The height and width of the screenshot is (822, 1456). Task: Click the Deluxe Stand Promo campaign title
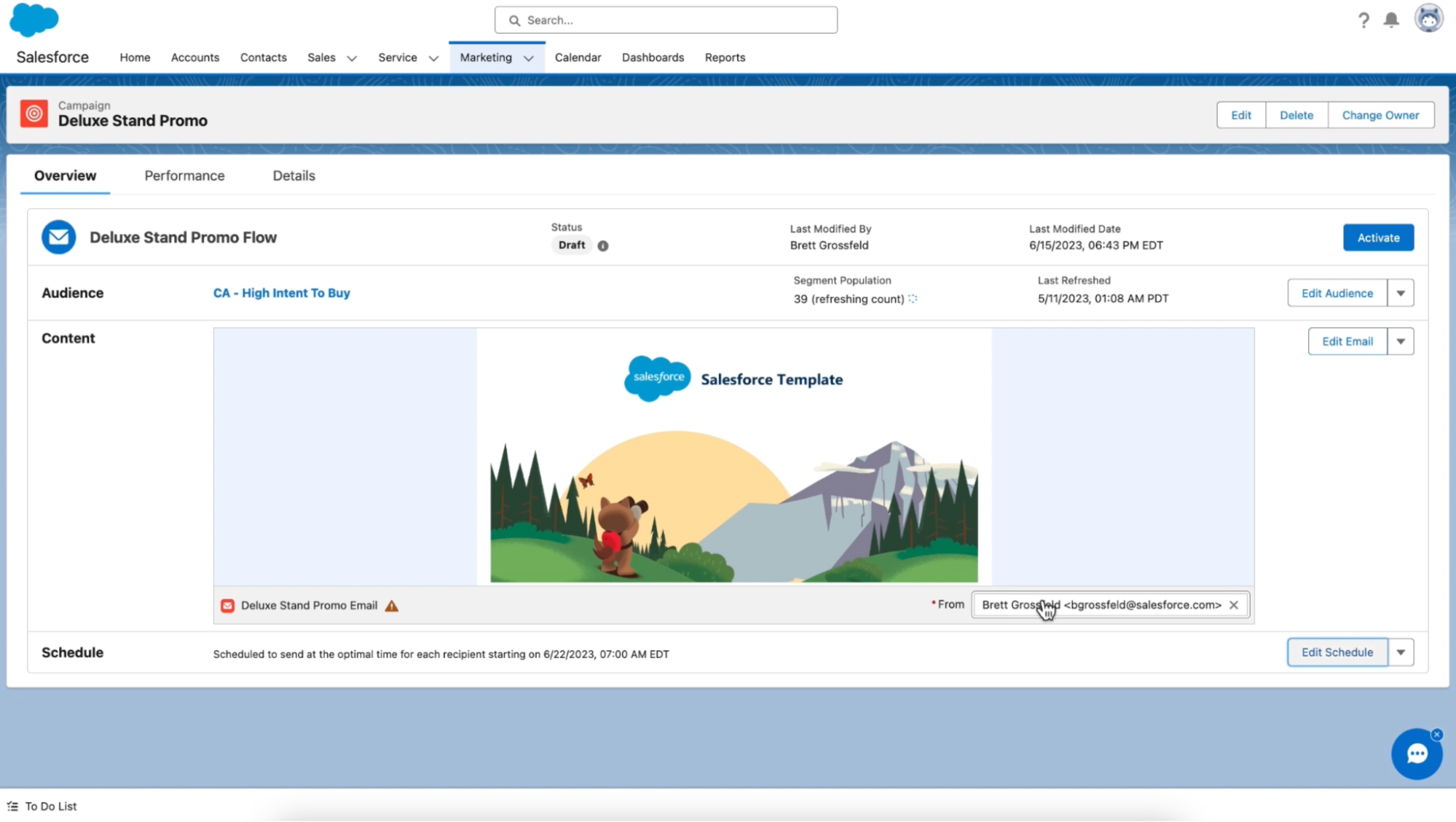click(x=133, y=121)
